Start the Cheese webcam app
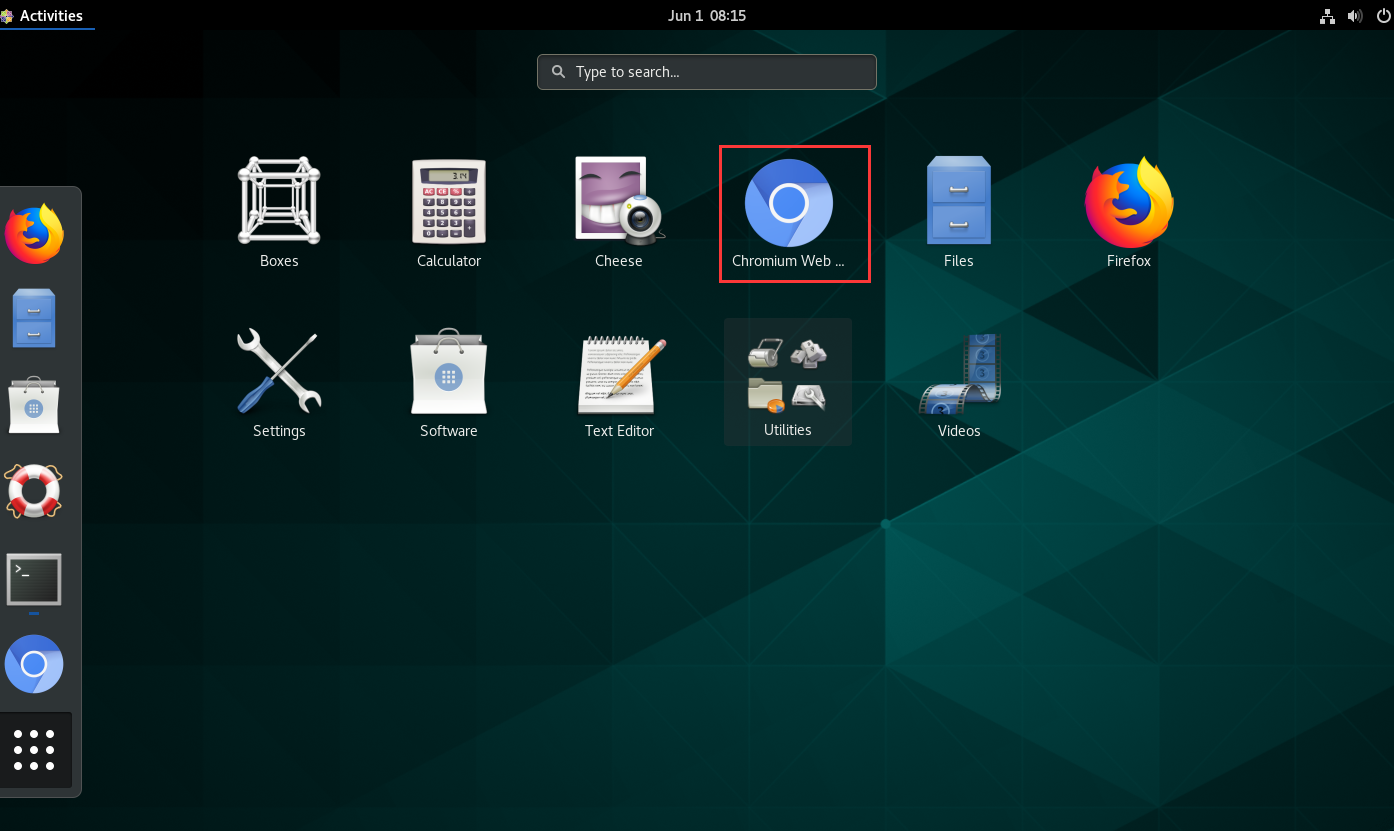This screenshot has width=1394, height=831. point(619,212)
